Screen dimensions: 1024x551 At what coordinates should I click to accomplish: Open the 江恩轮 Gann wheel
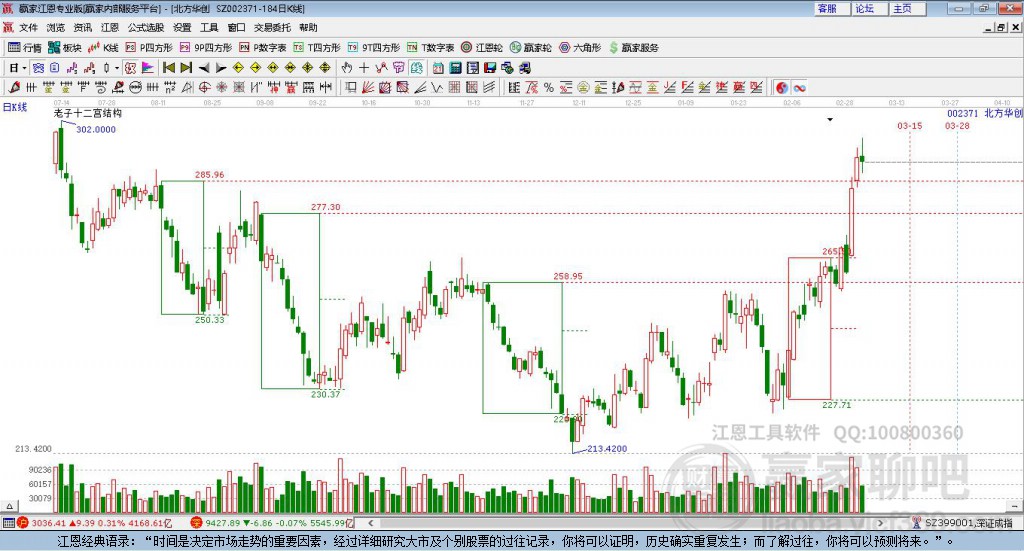pyautogui.click(x=482, y=48)
